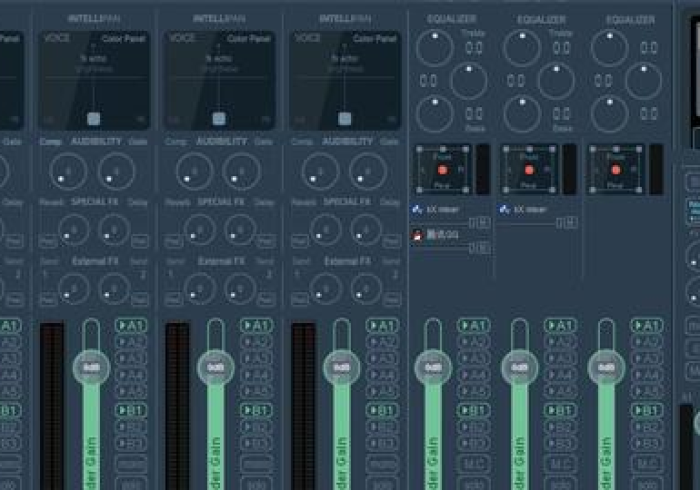Toggle the A1 bus on the first EQUALIZER strip

click(473, 325)
